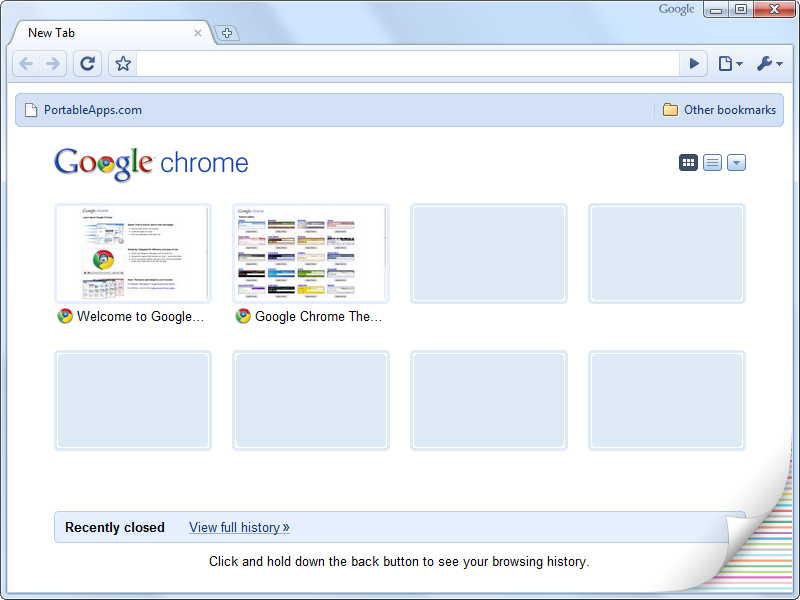Open Google Chrome Themes thumbnail
The height and width of the screenshot is (600, 800).
(x=311, y=254)
